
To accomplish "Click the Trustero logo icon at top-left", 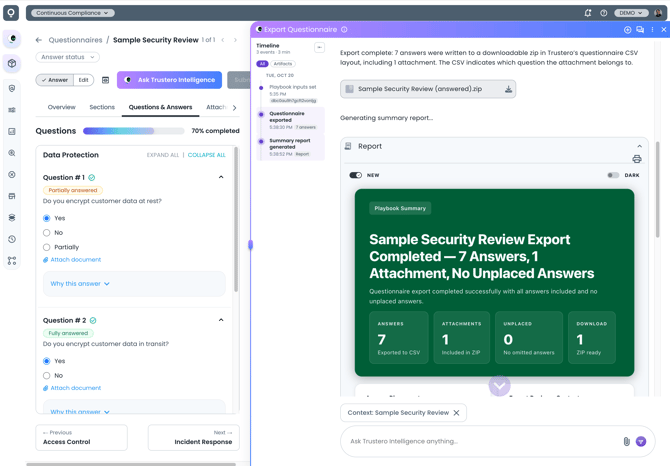I will coord(11,12).
